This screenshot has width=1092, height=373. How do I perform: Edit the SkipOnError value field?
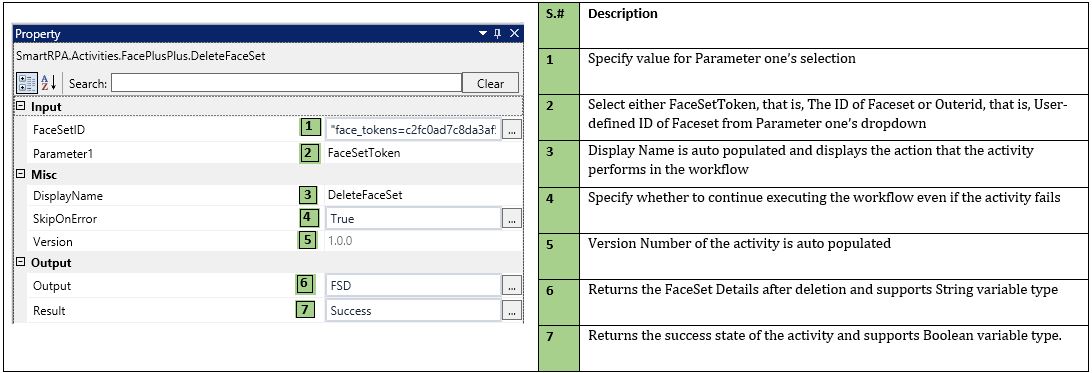pyautogui.click(x=413, y=219)
